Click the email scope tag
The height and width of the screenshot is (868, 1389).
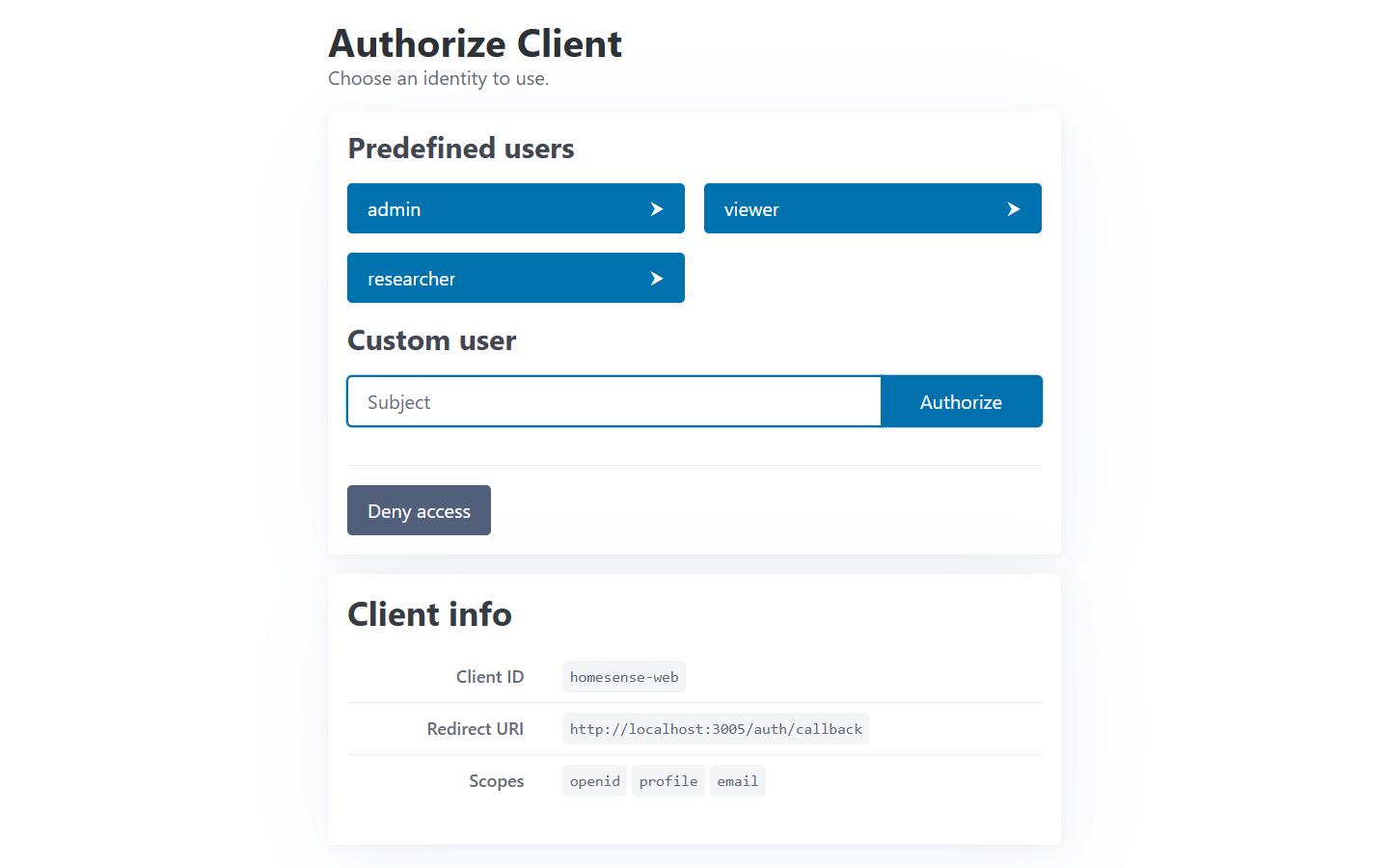click(738, 781)
